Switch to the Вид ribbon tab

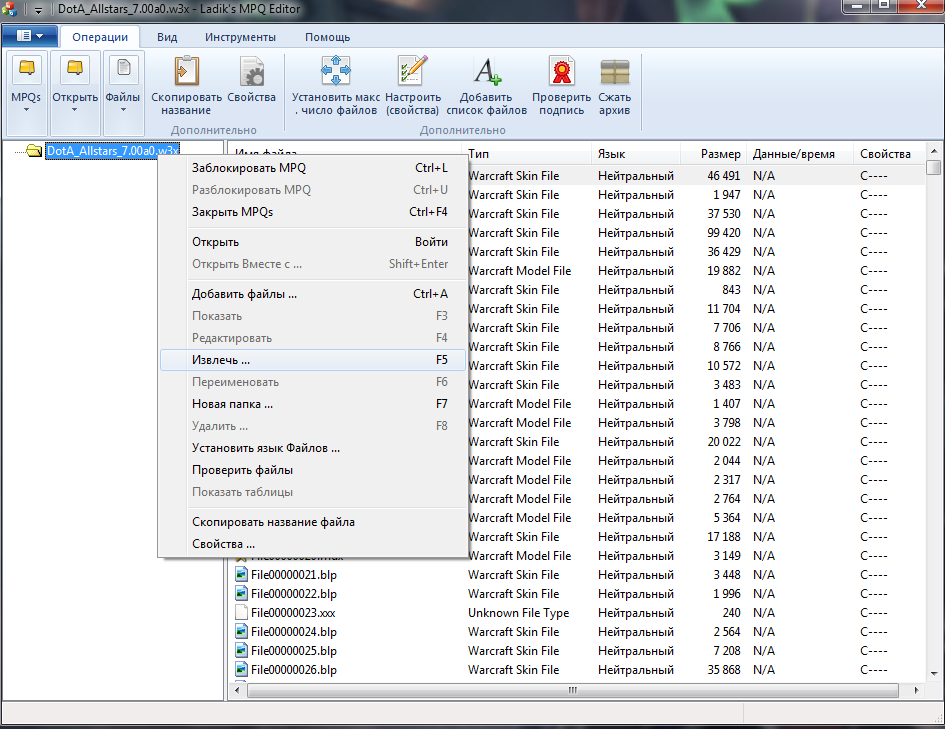(167, 37)
